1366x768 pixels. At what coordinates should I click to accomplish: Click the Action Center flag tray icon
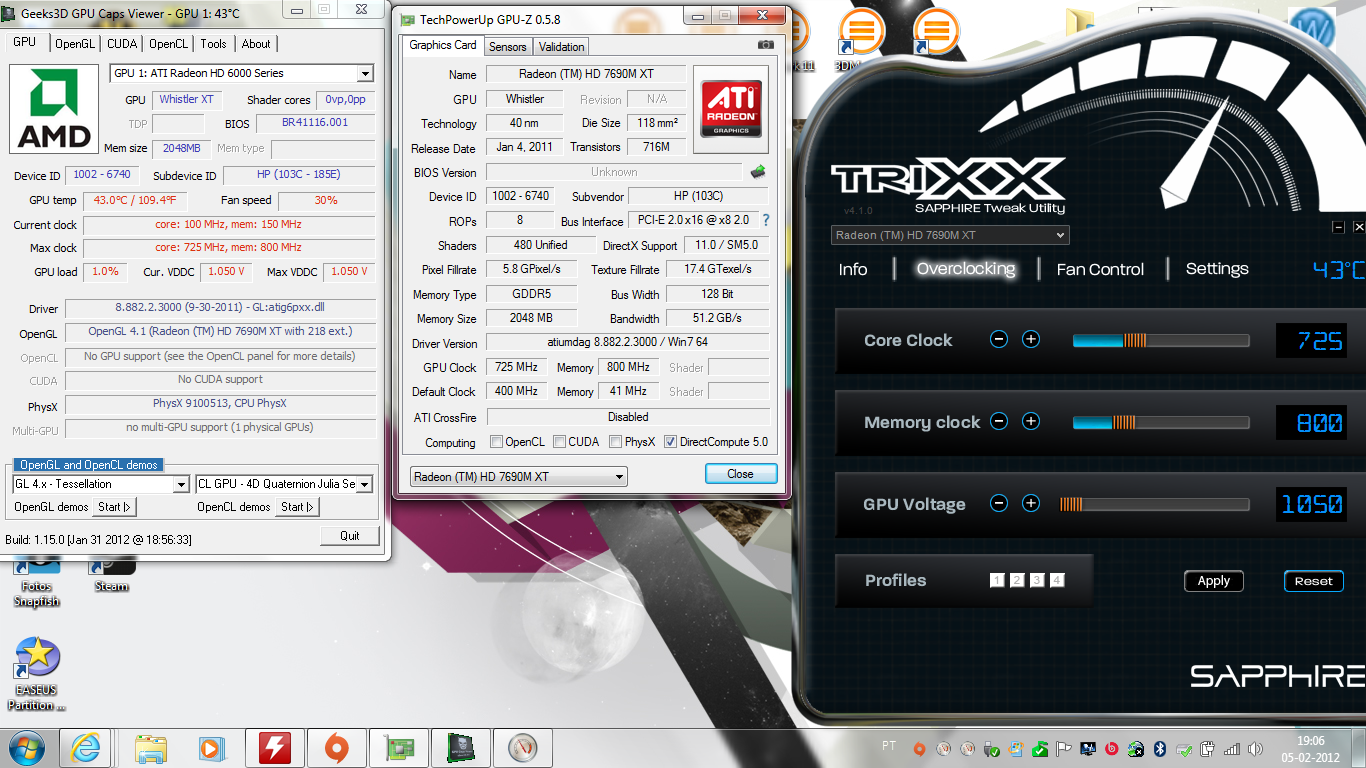(x=1063, y=748)
